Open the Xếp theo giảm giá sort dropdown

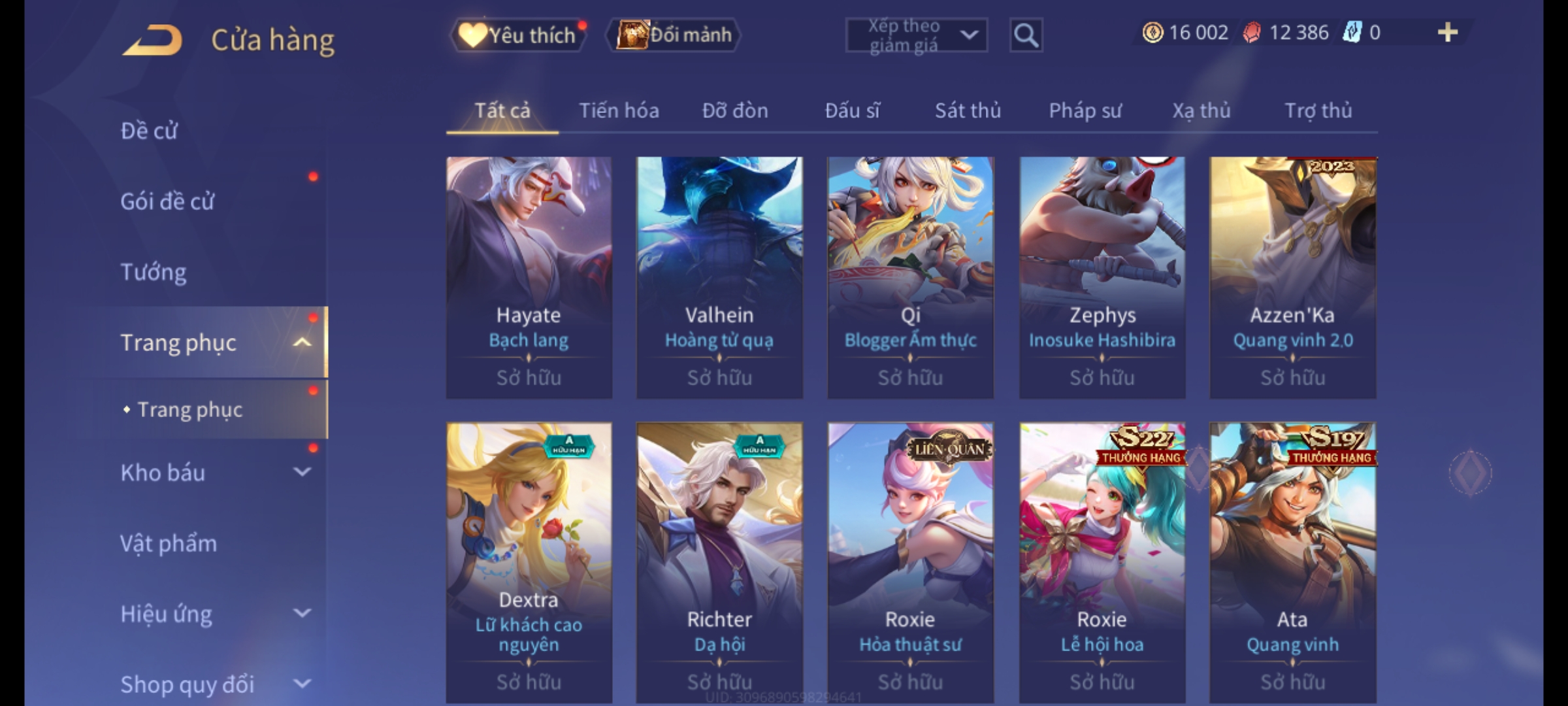(917, 35)
